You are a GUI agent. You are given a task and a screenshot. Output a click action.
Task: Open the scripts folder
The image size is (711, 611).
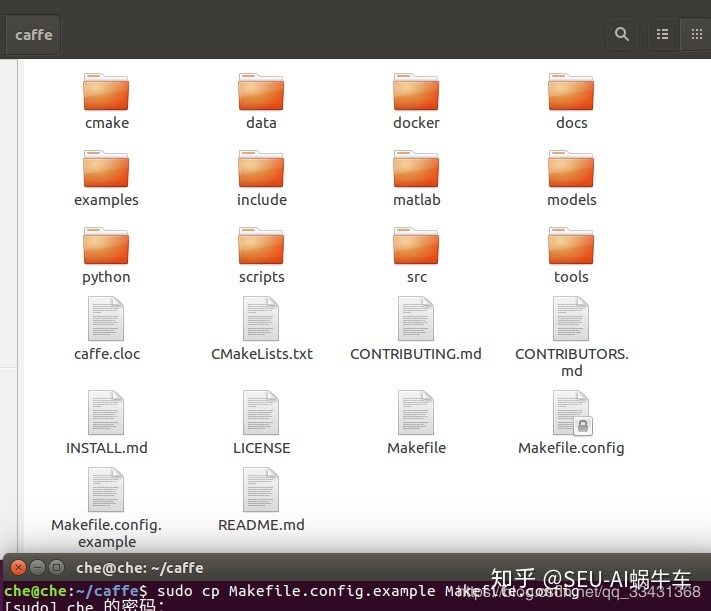point(261,246)
